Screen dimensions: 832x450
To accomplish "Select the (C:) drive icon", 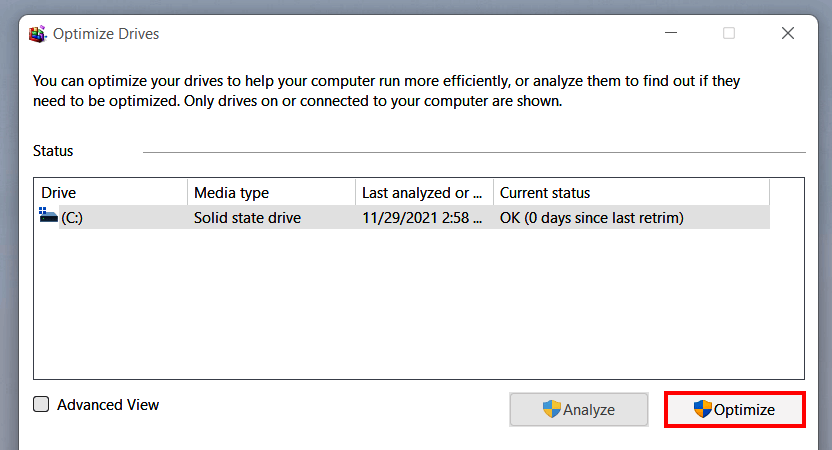I will point(48,217).
